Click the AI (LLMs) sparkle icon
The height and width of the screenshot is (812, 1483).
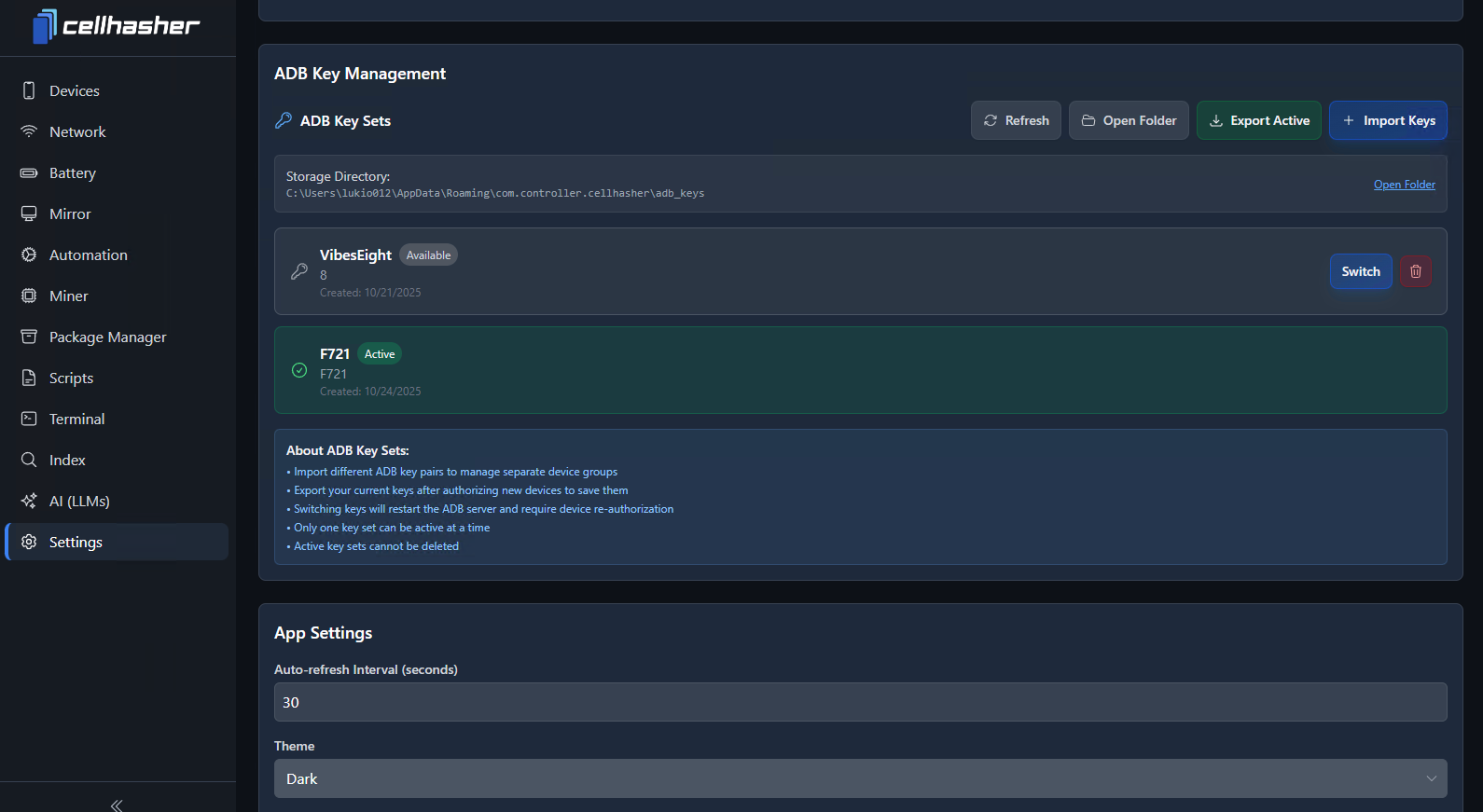[x=29, y=501]
